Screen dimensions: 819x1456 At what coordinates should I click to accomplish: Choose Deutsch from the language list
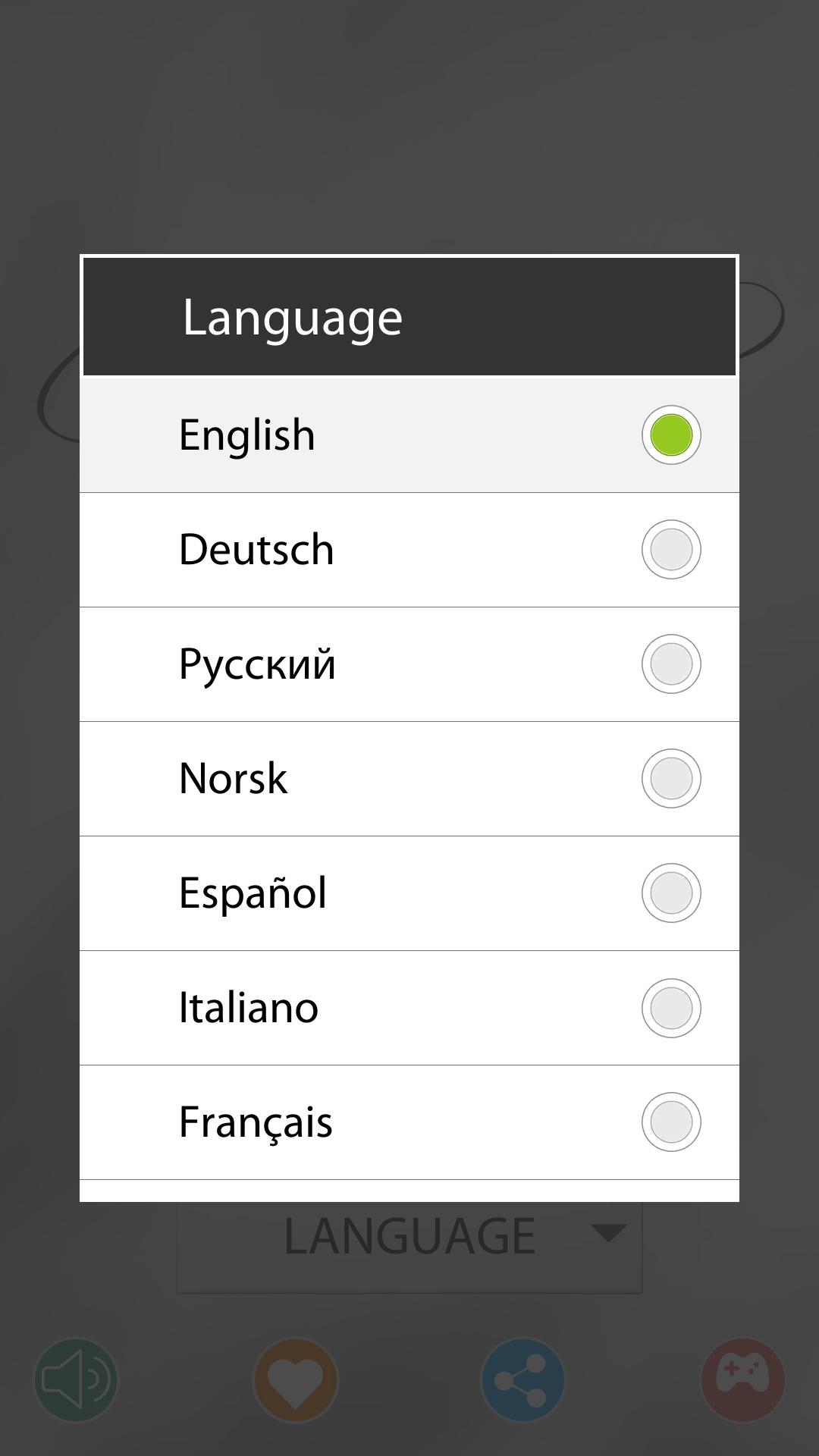[256, 550]
